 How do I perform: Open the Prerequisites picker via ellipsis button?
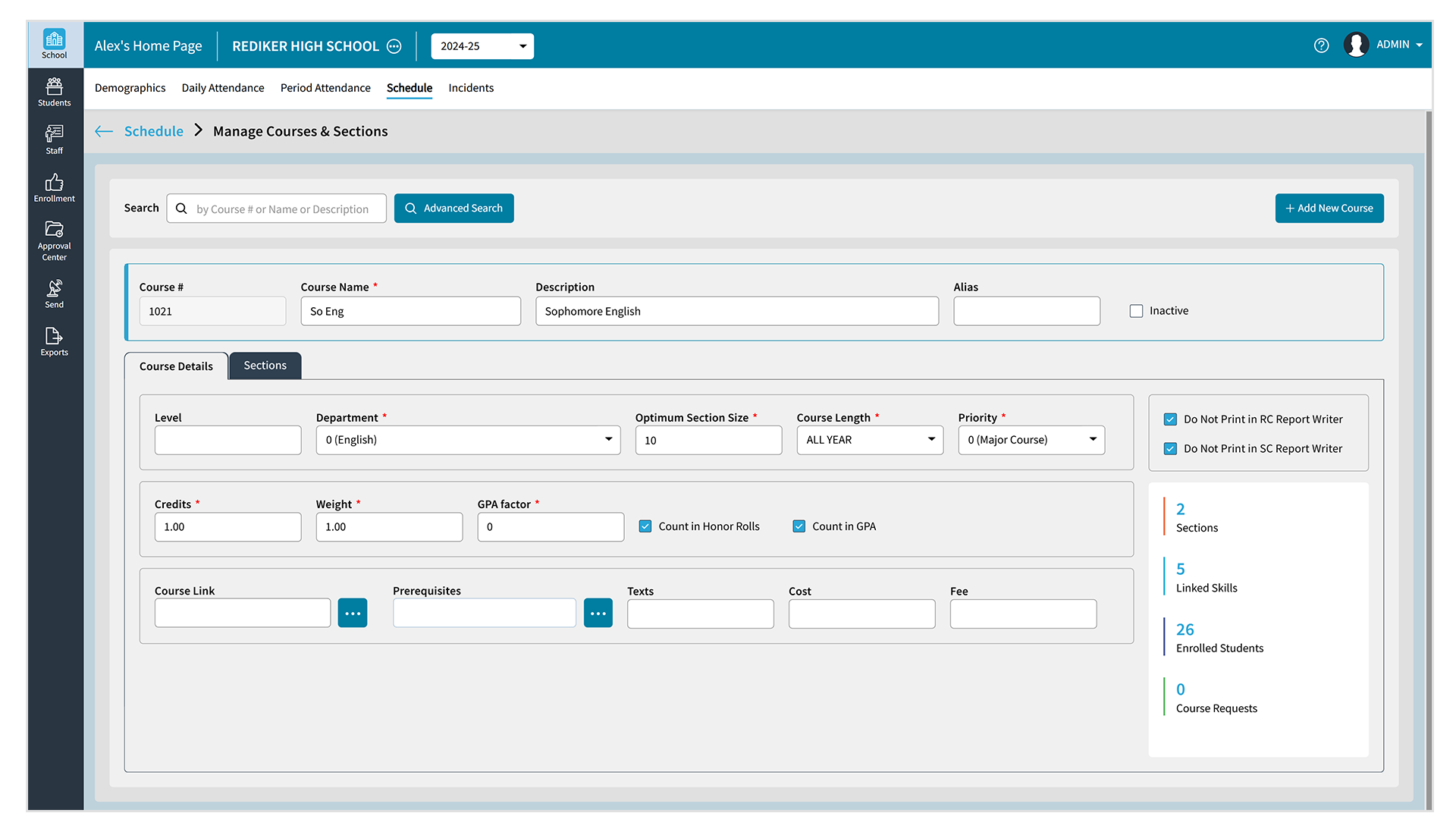pos(598,613)
